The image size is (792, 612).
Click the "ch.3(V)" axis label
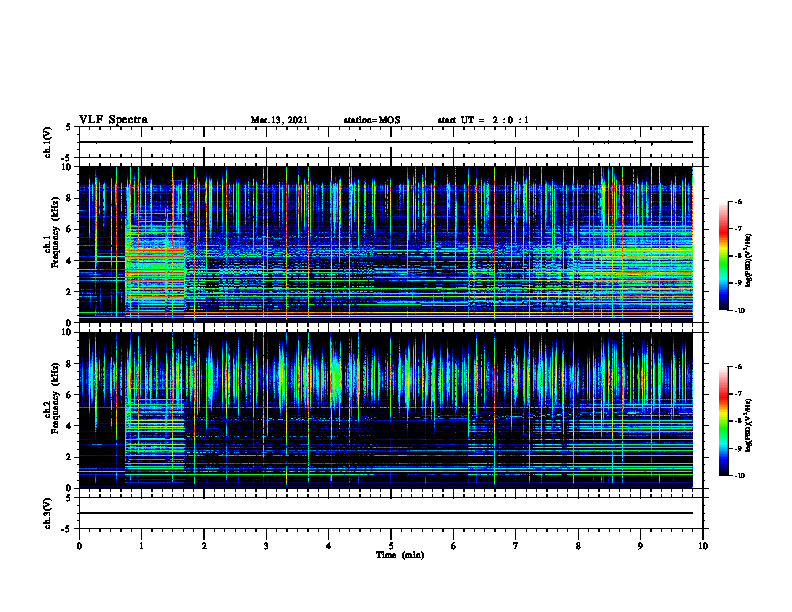48,513
